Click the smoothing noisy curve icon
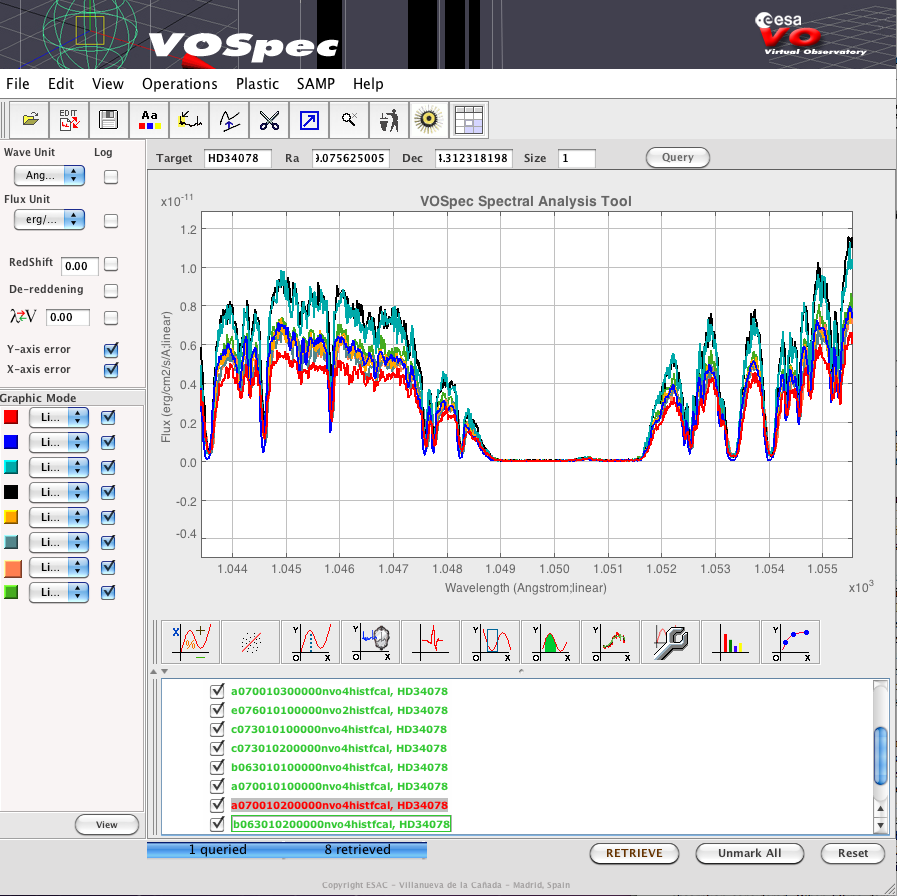Screen dimensions: 897x896 coord(610,642)
